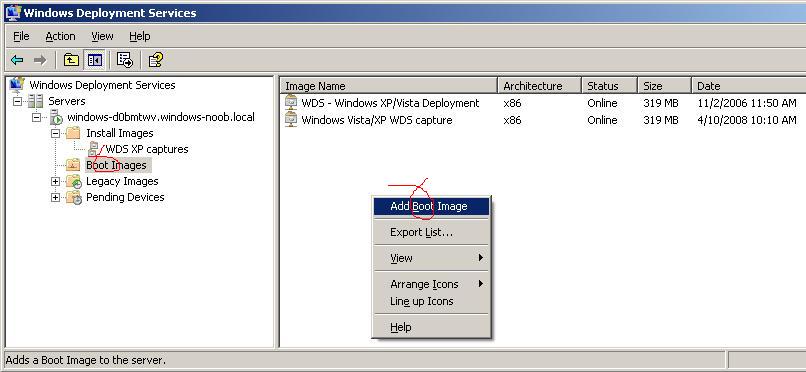Click the Install Images folder icon

coord(74,133)
